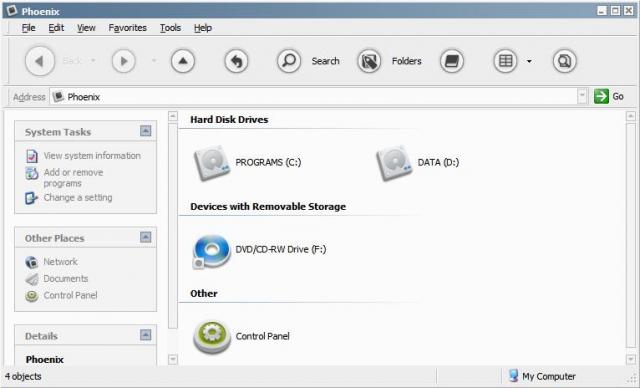
Task: Open the File menu
Action: pyautogui.click(x=29, y=28)
